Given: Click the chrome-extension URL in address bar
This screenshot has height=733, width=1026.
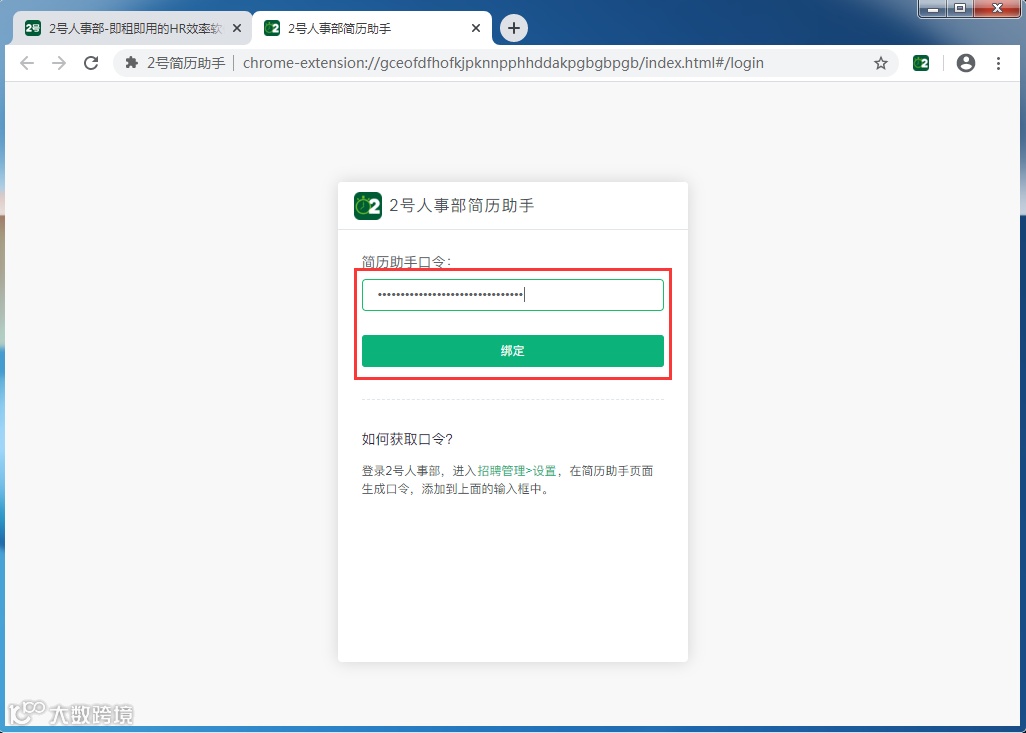Looking at the screenshot, I should click(x=503, y=63).
